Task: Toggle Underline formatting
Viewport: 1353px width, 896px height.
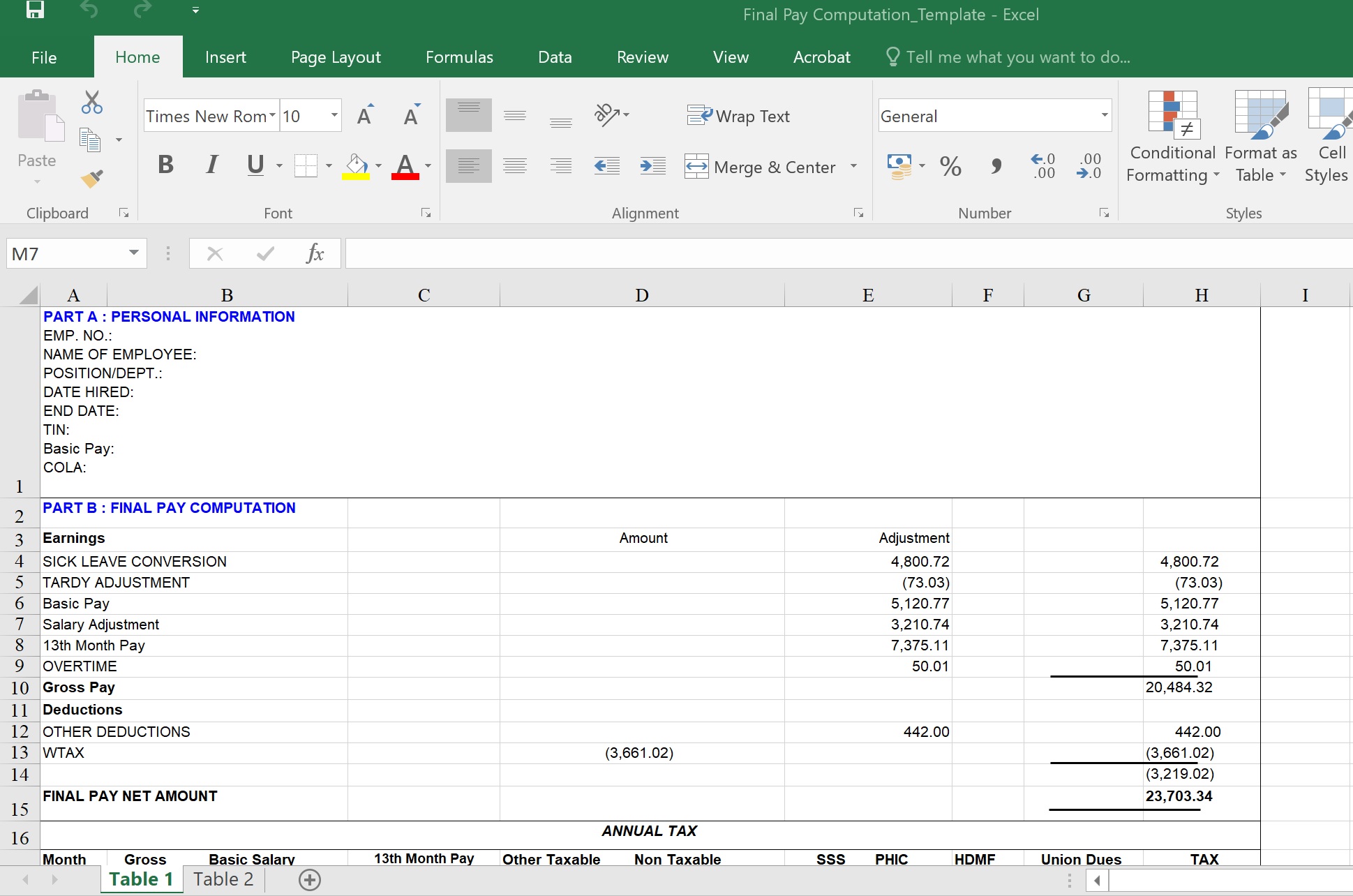Action: pyautogui.click(x=255, y=165)
